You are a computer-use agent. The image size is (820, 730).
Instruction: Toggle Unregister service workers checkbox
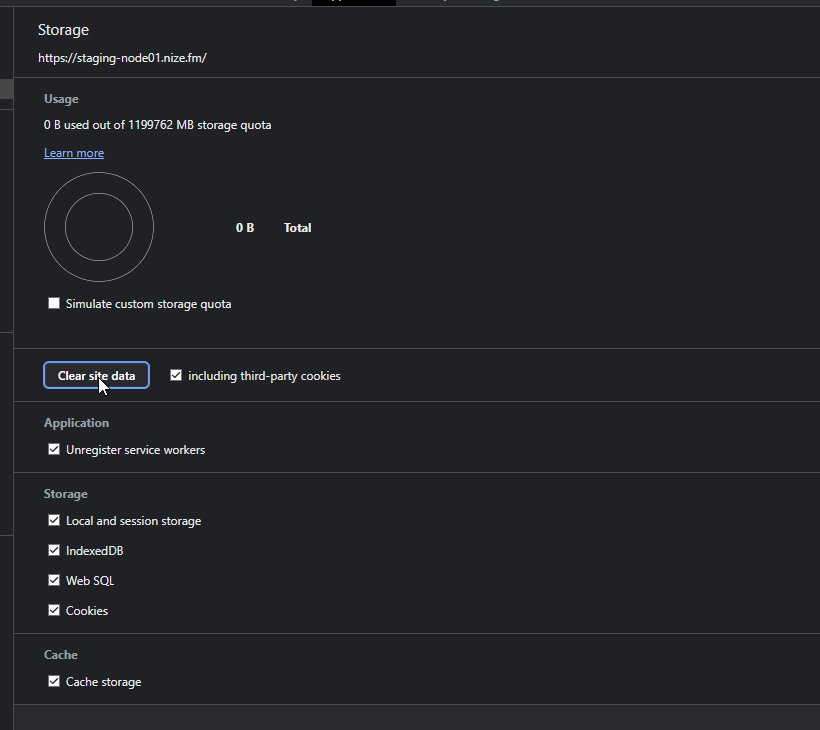[54, 450]
